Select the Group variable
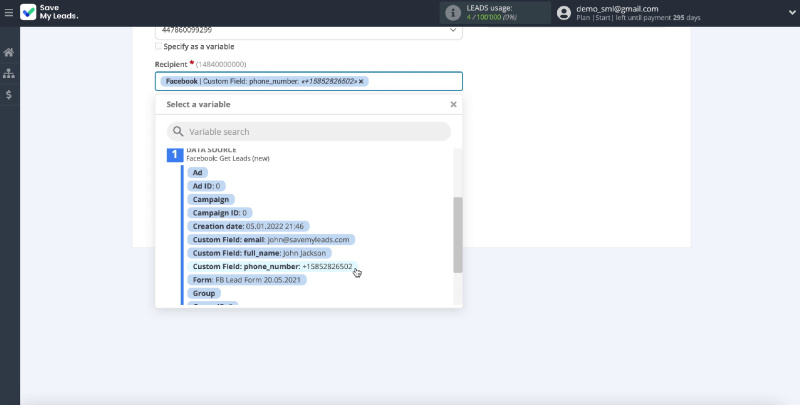This screenshot has width=800, height=405. point(204,293)
